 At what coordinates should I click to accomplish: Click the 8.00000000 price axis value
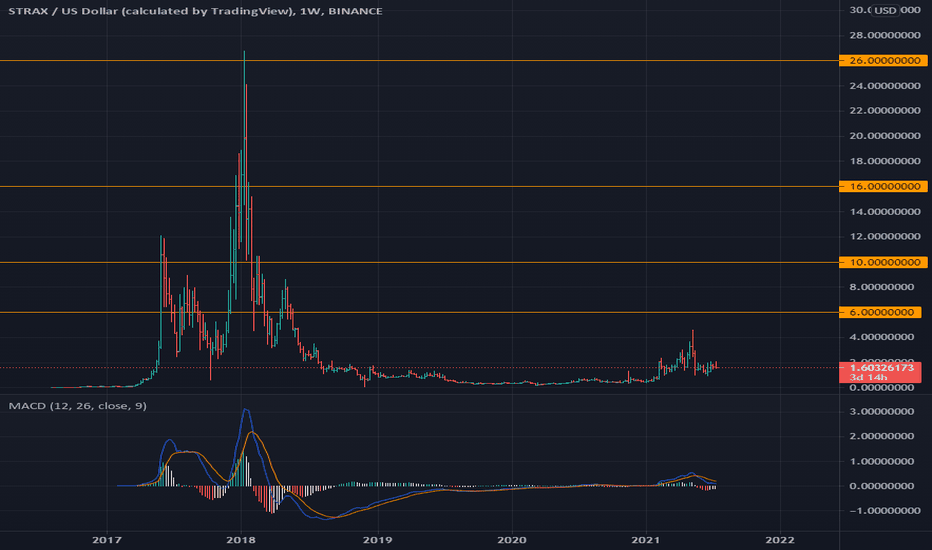pyautogui.click(x=882, y=287)
